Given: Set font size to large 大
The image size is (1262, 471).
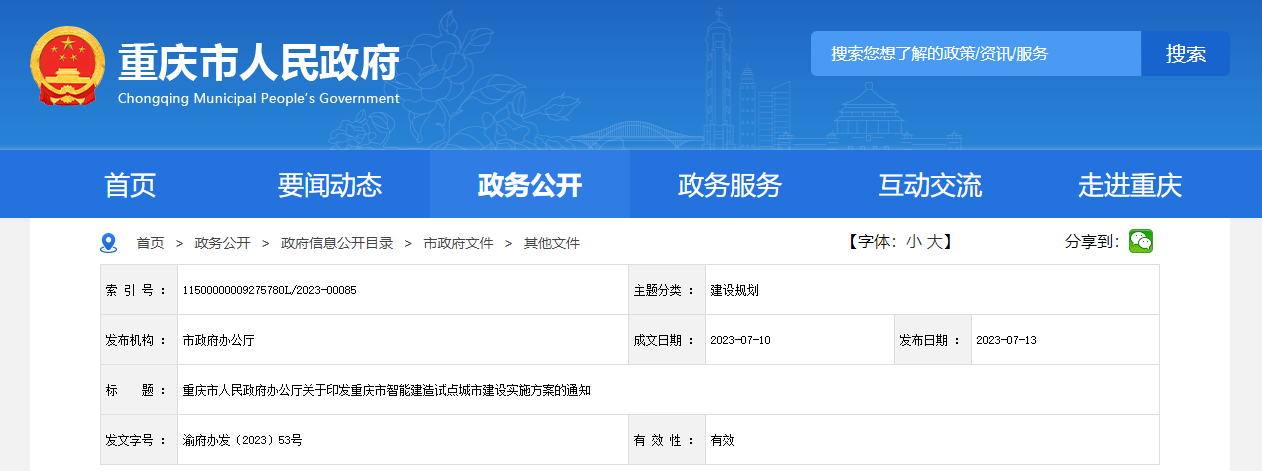Looking at the screenshot, I should (933, 242).
